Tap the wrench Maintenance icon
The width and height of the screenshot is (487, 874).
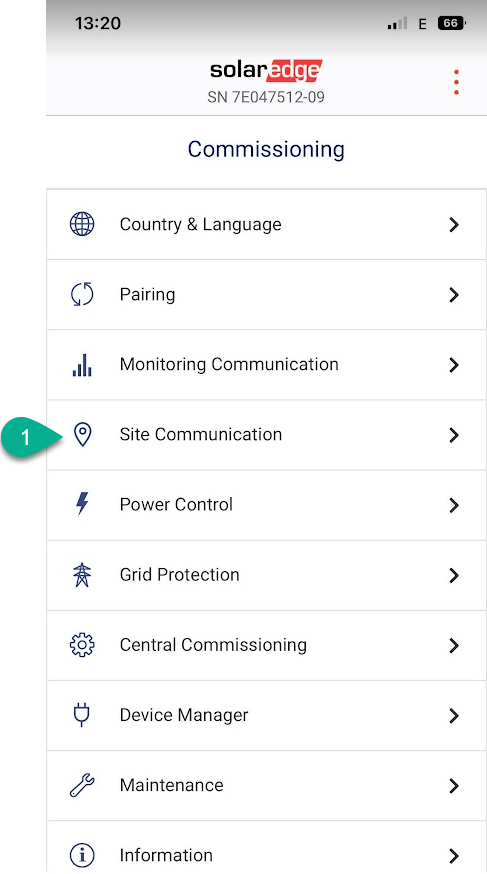coord(82,785)
